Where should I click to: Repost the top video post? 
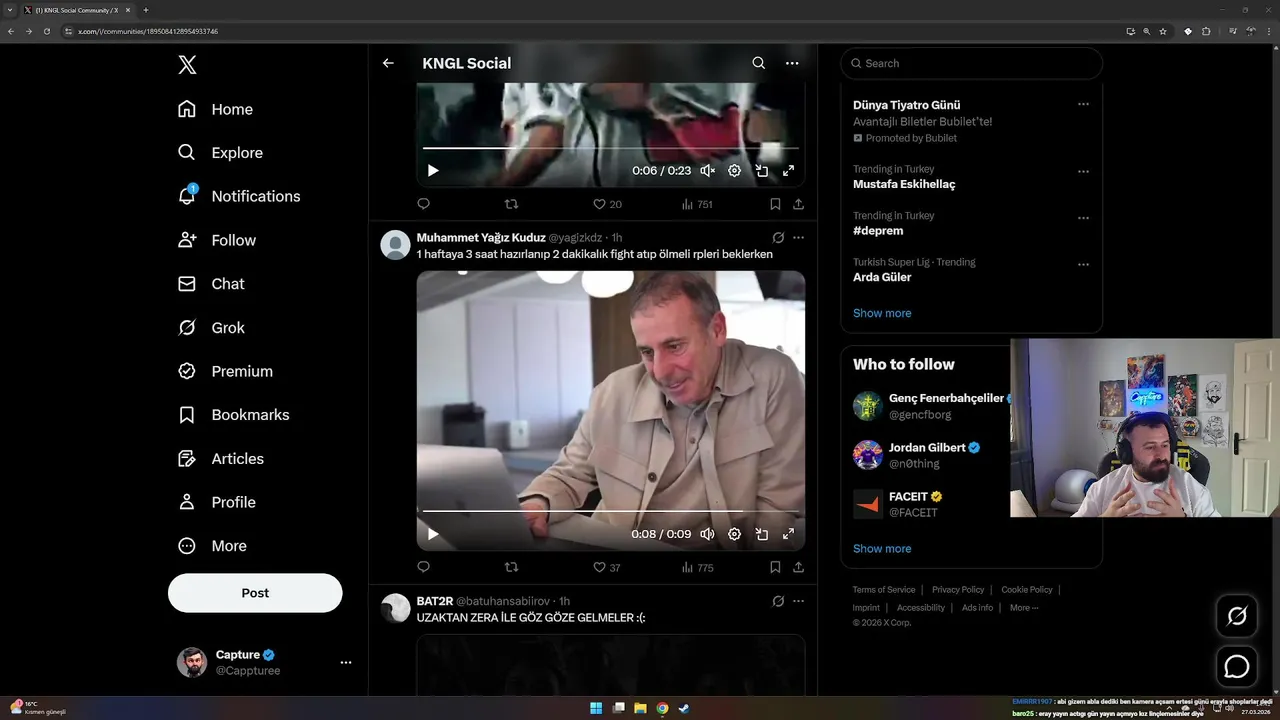pyautogui.click(x=511, y=204)
